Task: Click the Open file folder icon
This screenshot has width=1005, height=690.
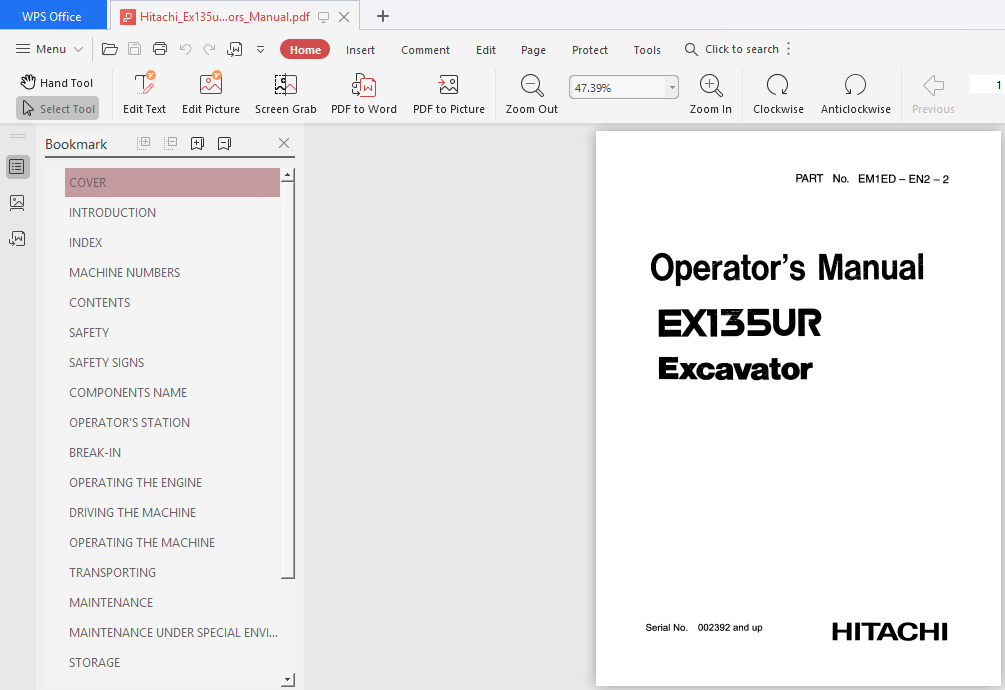Action: point(110,49)
